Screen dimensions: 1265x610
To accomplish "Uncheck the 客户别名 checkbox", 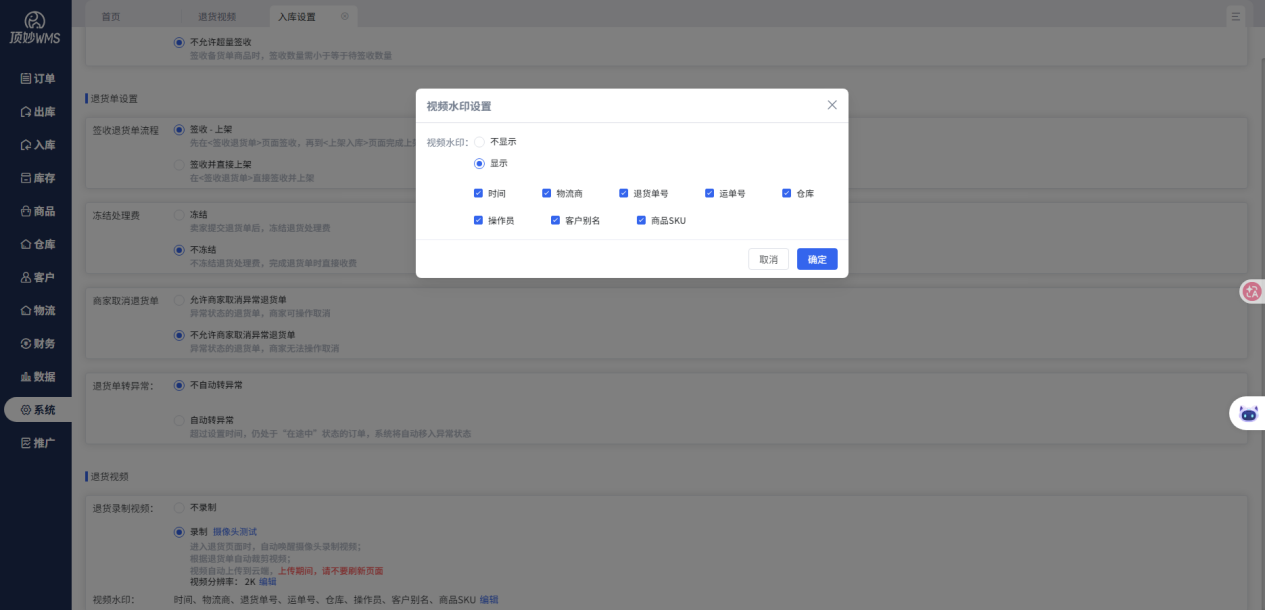I will pos(555,220).
